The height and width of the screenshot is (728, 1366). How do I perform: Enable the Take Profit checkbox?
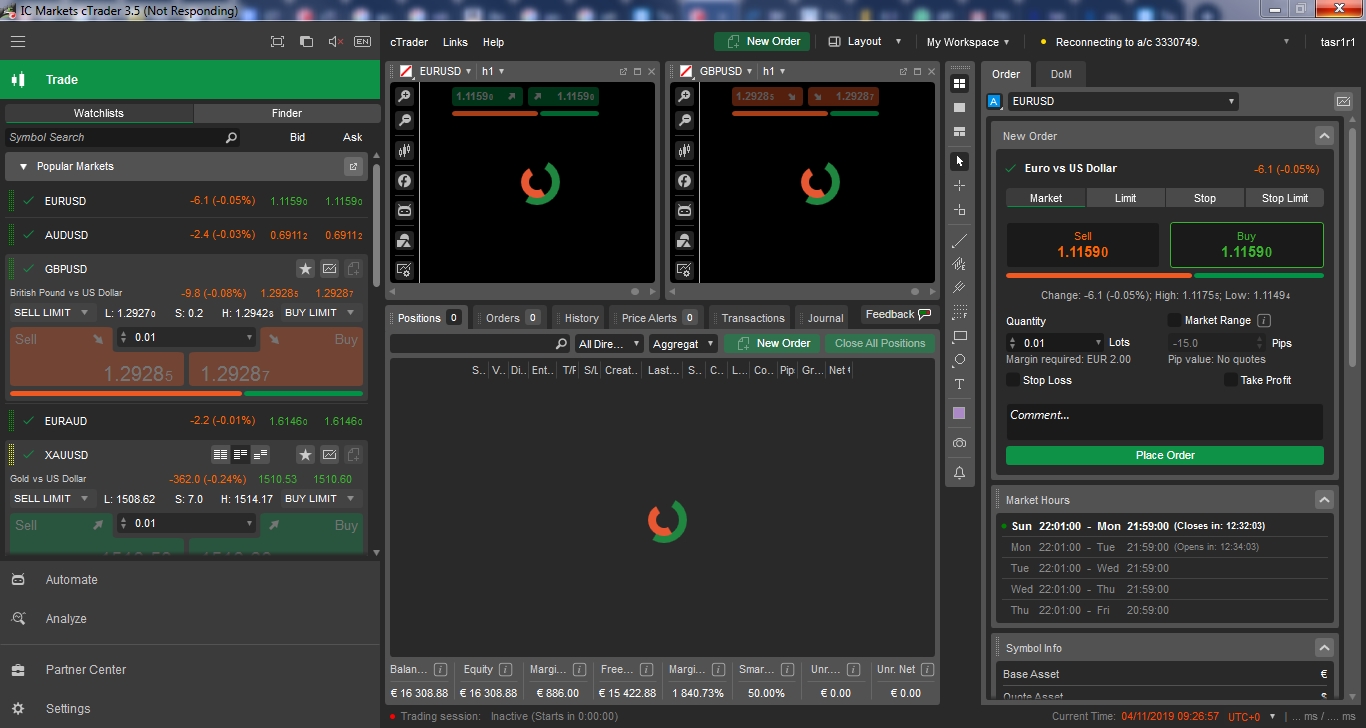(x=1231, y=380)
